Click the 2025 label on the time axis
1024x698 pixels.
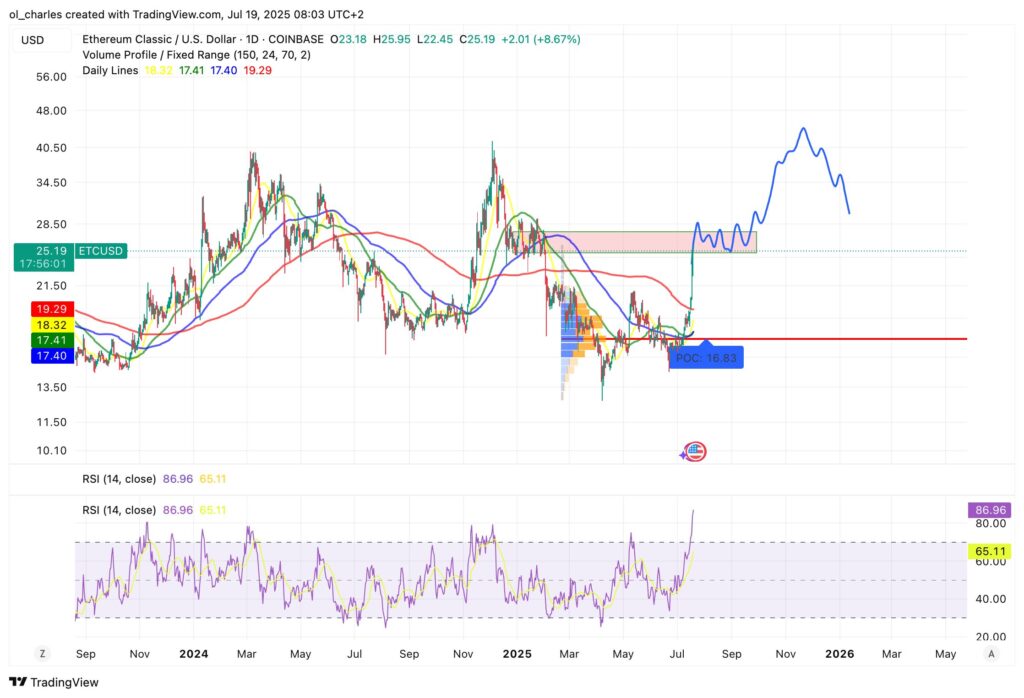(x=517, y=652)
